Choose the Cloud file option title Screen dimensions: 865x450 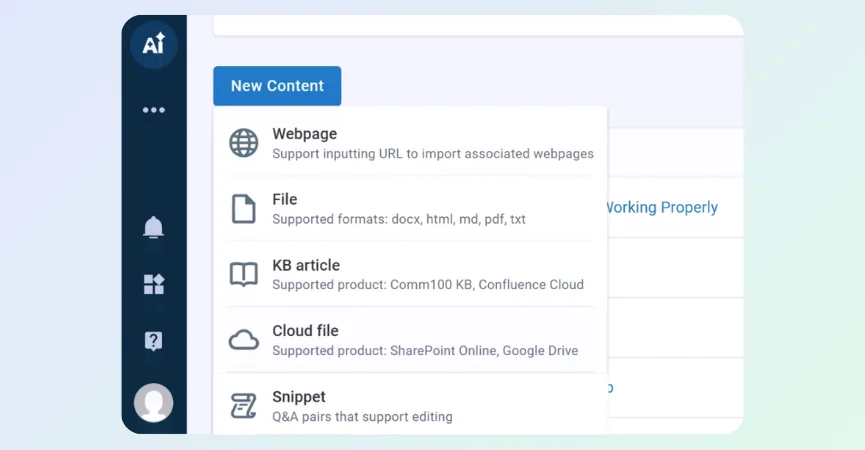305,331
